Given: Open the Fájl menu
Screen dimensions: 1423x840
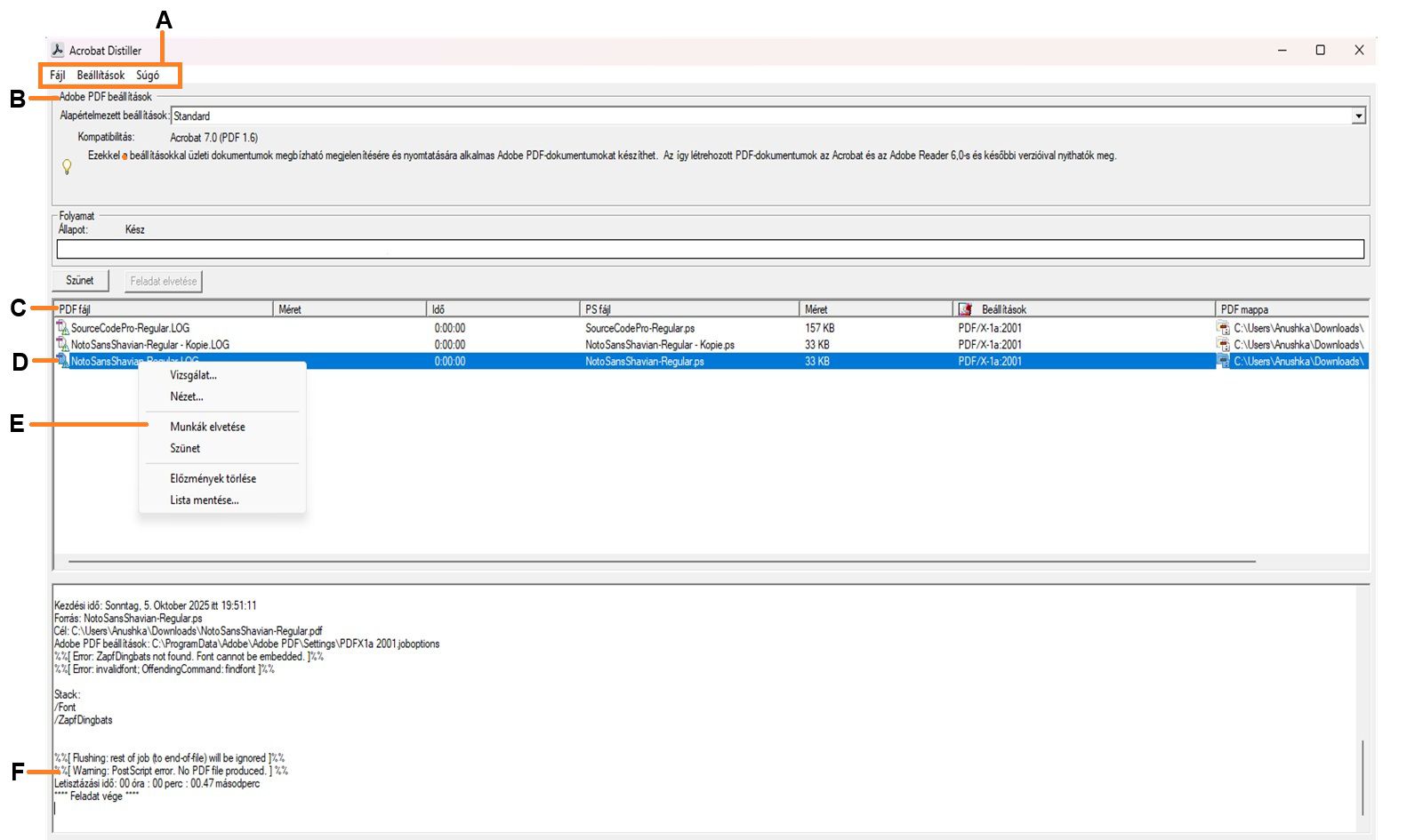Looking at the screenshot, I should click(x=58, y=76).
